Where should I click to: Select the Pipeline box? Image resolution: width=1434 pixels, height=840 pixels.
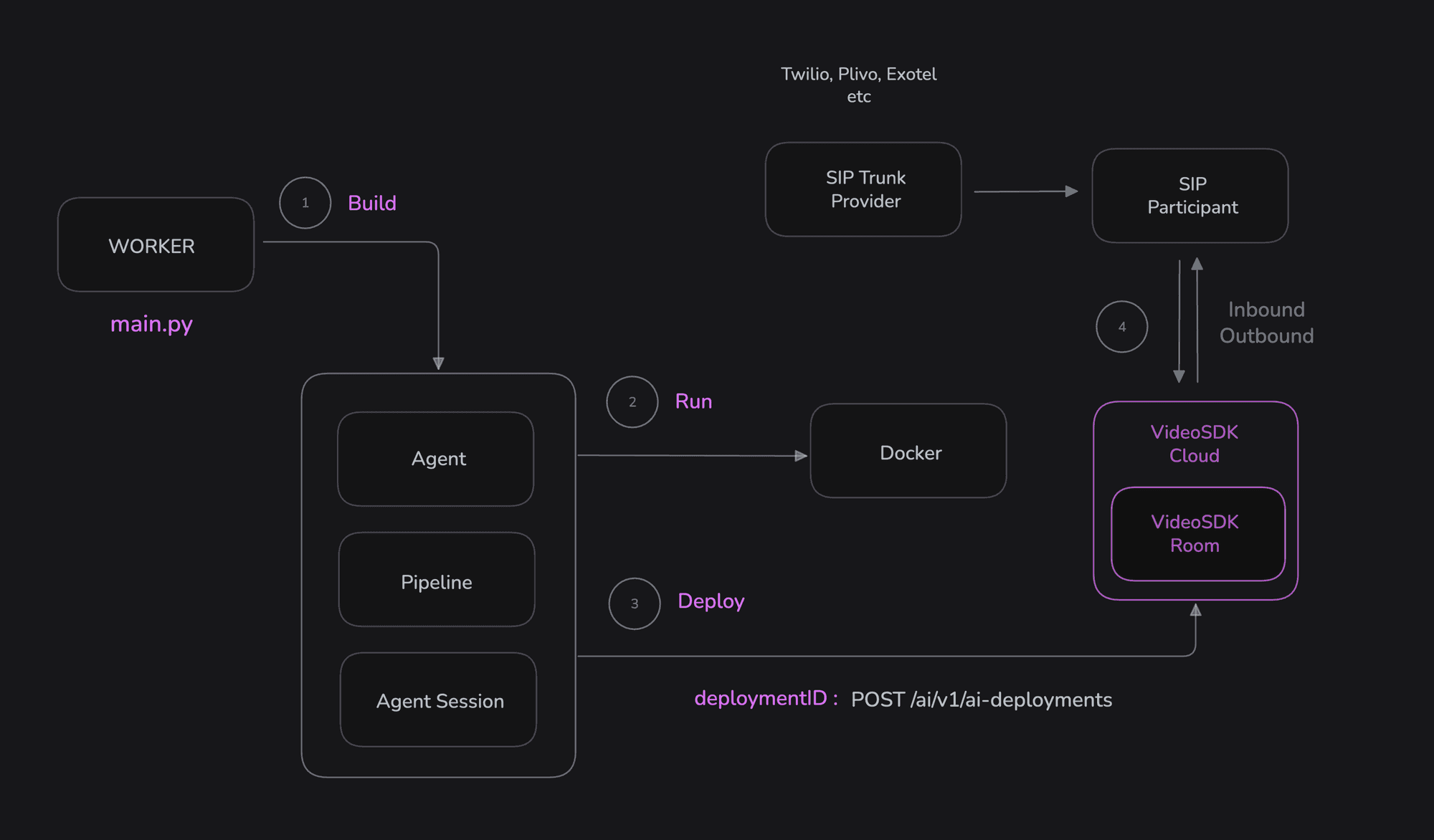click(437, 579)
